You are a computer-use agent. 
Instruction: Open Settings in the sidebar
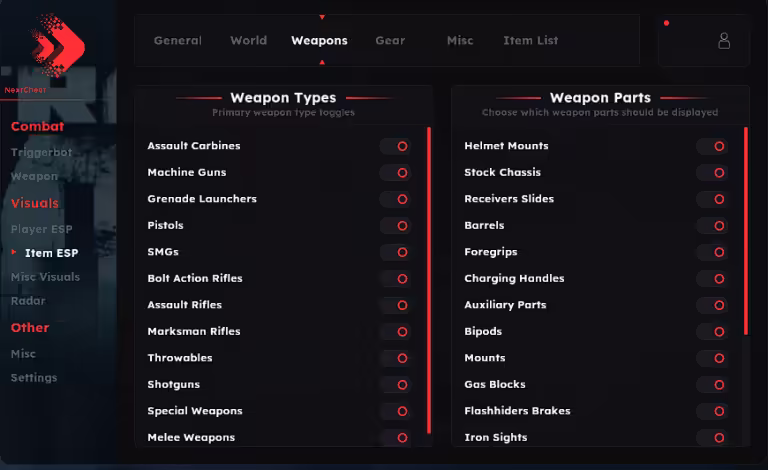coord(34,378)
